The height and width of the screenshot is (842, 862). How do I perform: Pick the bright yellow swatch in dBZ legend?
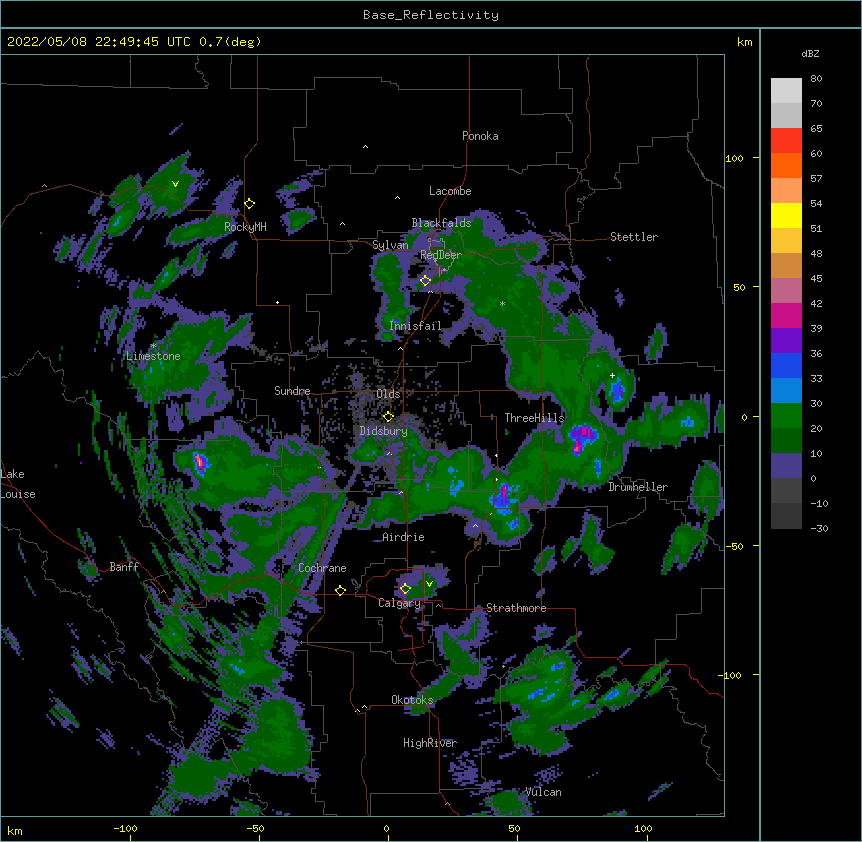click(x=786, y=215)
